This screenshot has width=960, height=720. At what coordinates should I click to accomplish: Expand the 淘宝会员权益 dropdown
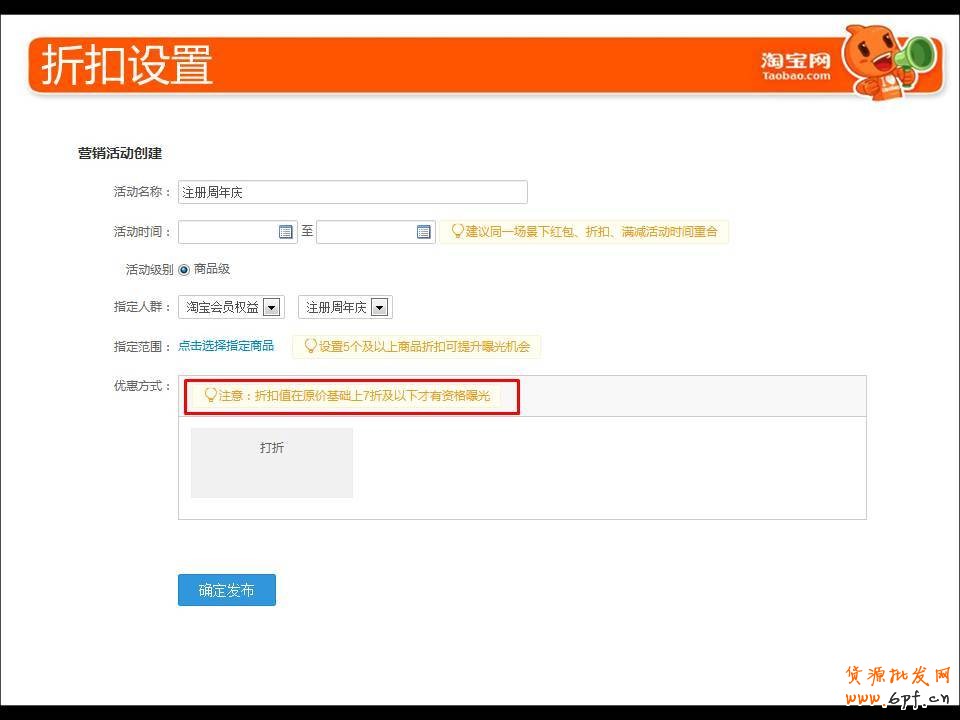click(272, 308)
